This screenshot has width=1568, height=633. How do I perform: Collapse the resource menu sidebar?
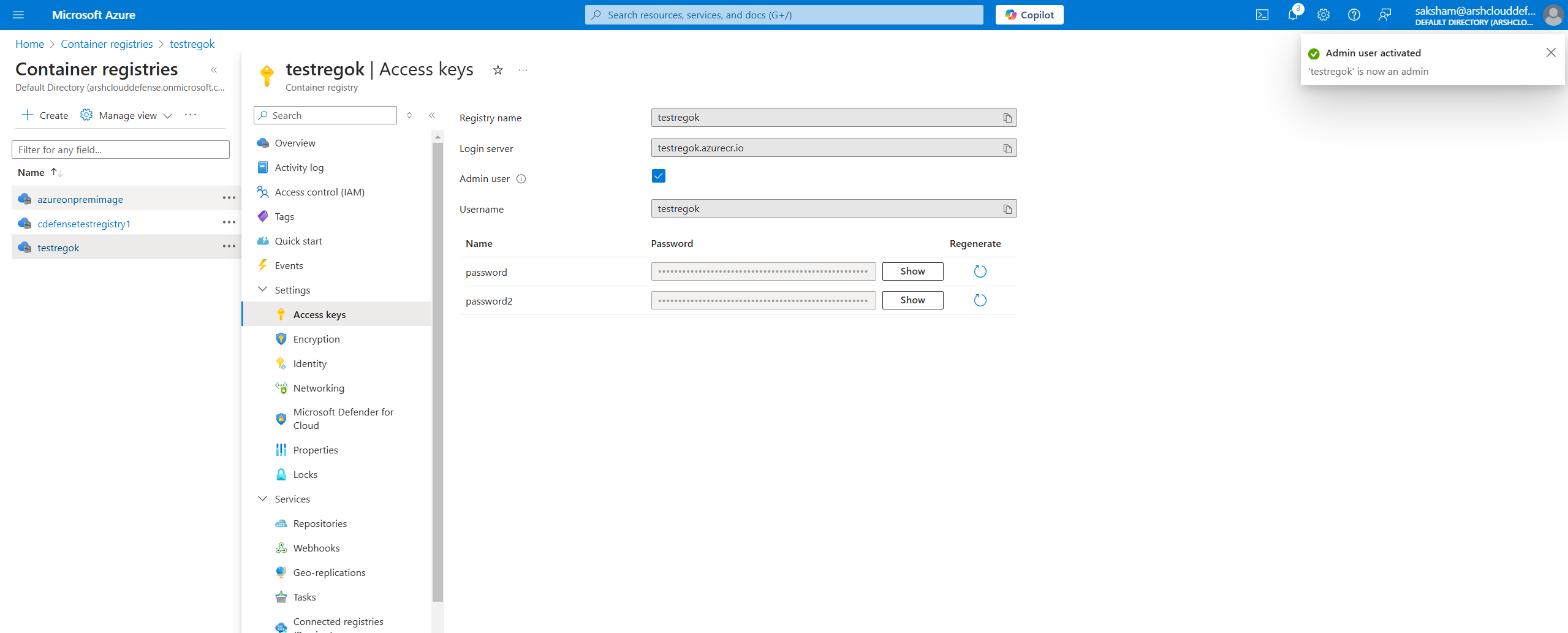click(x=432, y=115)
